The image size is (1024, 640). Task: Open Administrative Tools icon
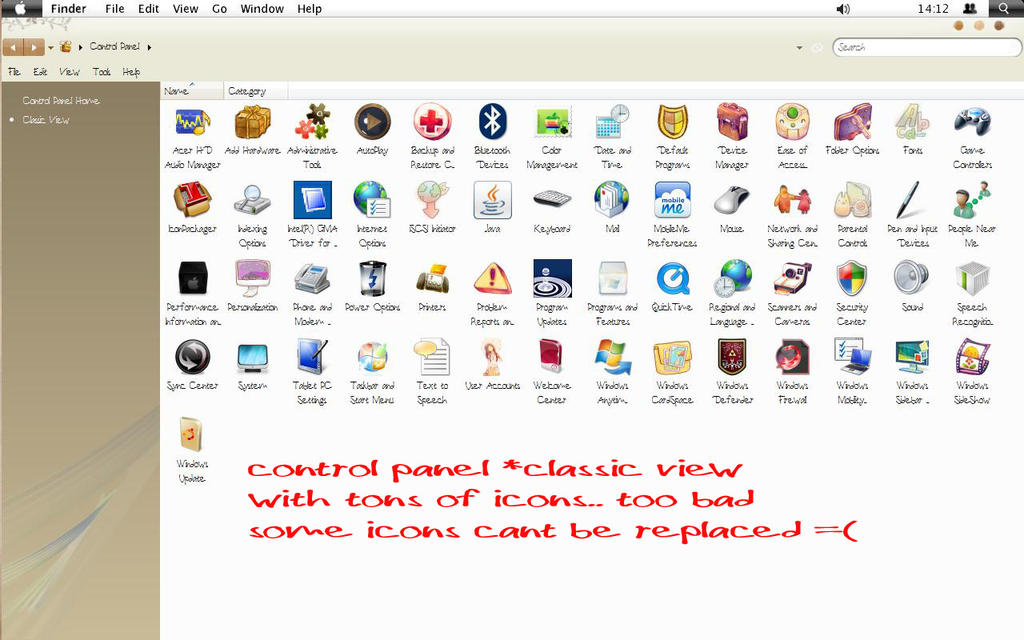coord(313,122)
